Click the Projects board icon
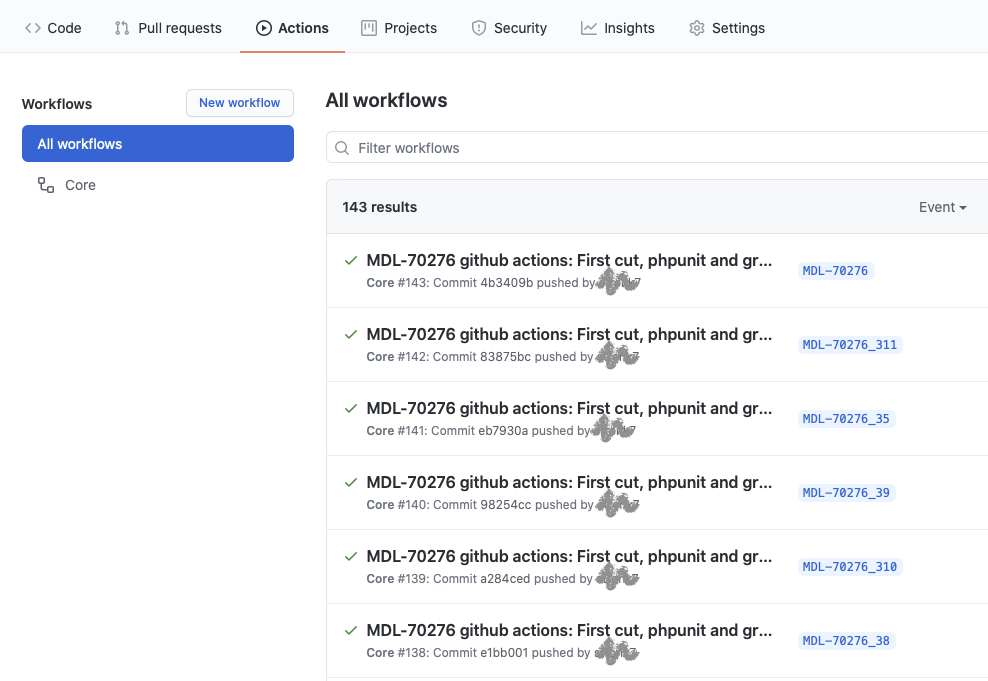This screenshot has height=681, width=988. pos(368,28)
